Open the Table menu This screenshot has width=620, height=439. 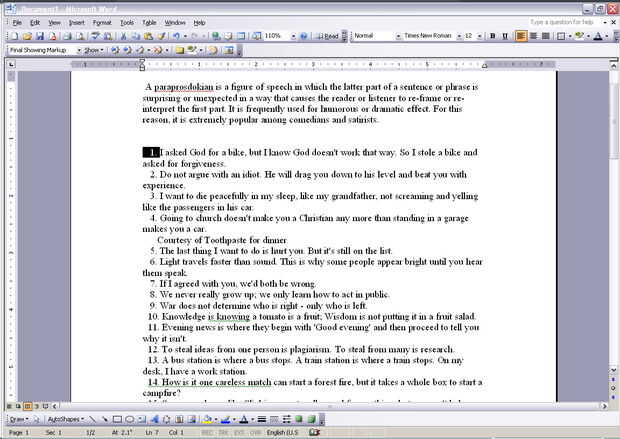coord(149,23)
